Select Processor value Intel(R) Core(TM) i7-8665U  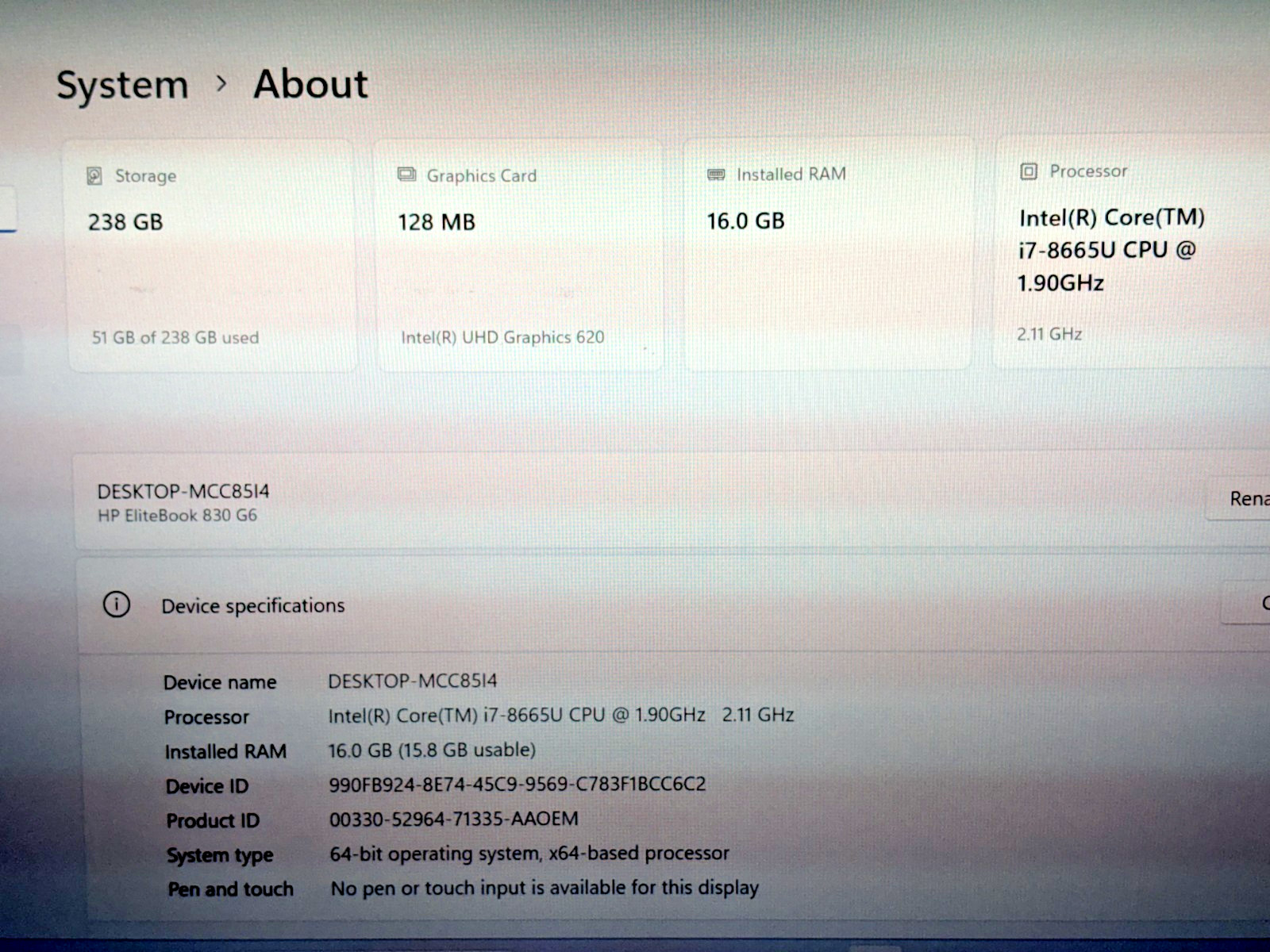point(561,715)
